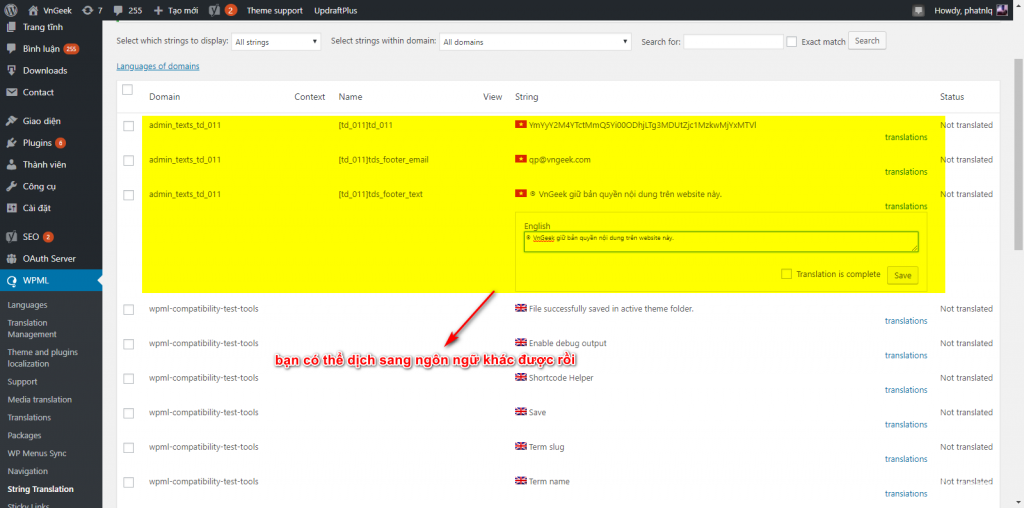Click the WPML logo icon
Screen dimensions: 1024x508
click(11, 281)
